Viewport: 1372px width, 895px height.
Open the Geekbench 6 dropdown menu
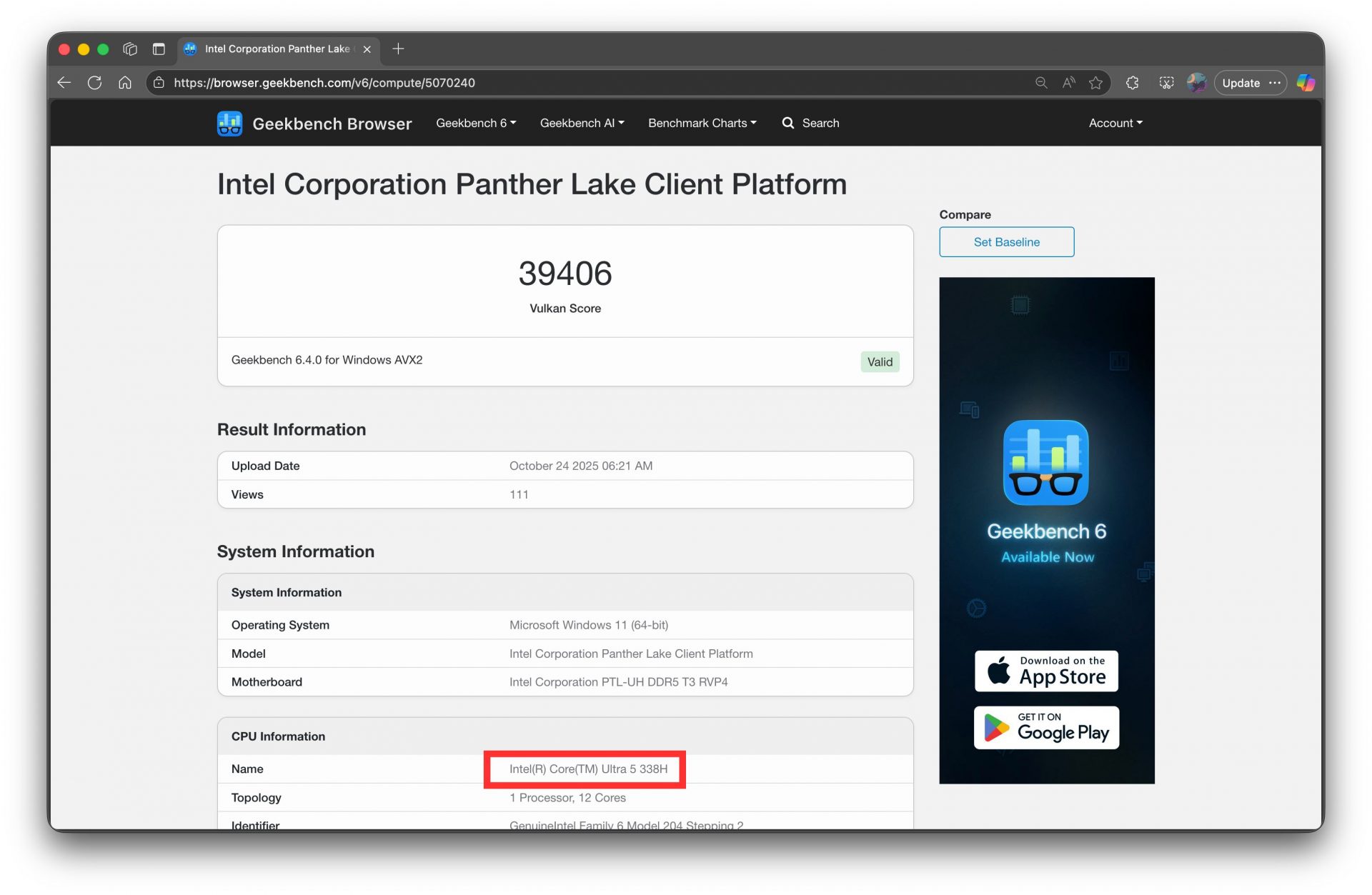(x=476, y=123)
